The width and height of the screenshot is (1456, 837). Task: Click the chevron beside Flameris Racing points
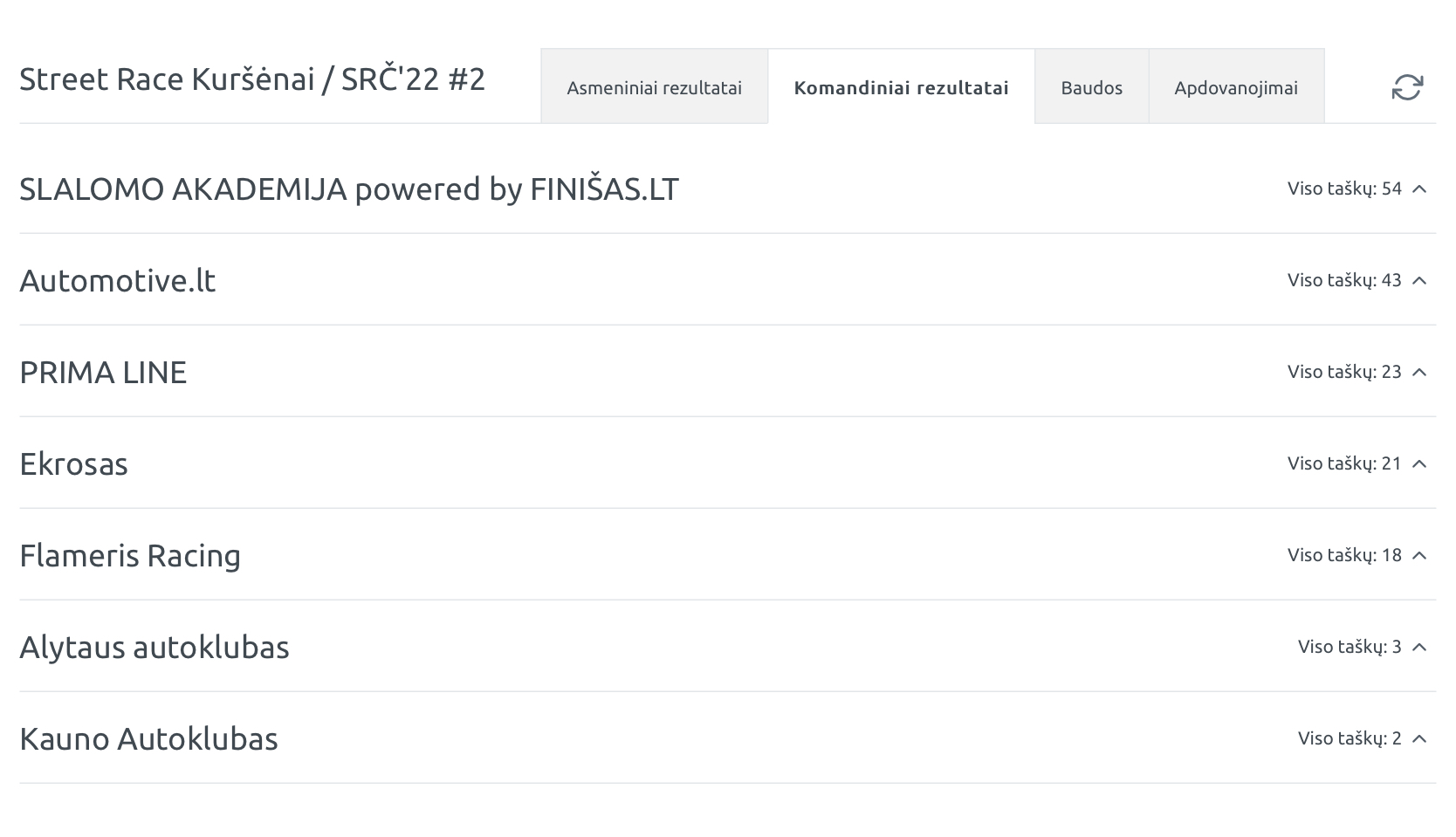[x=1419, y=555]
